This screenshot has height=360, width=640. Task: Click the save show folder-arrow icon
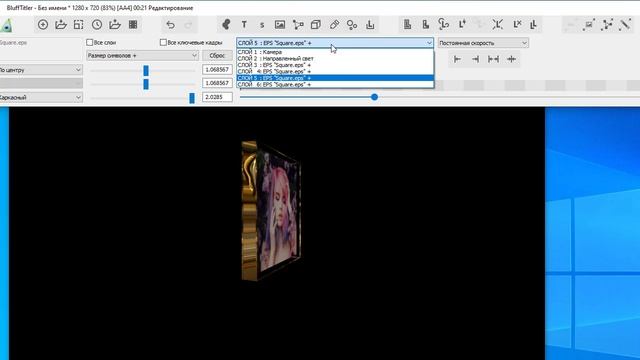(x=115, y=24)
